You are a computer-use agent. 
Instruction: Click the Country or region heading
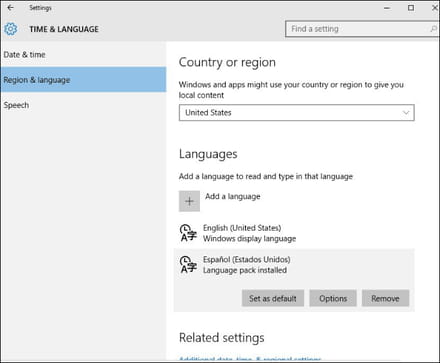[227, 62]
